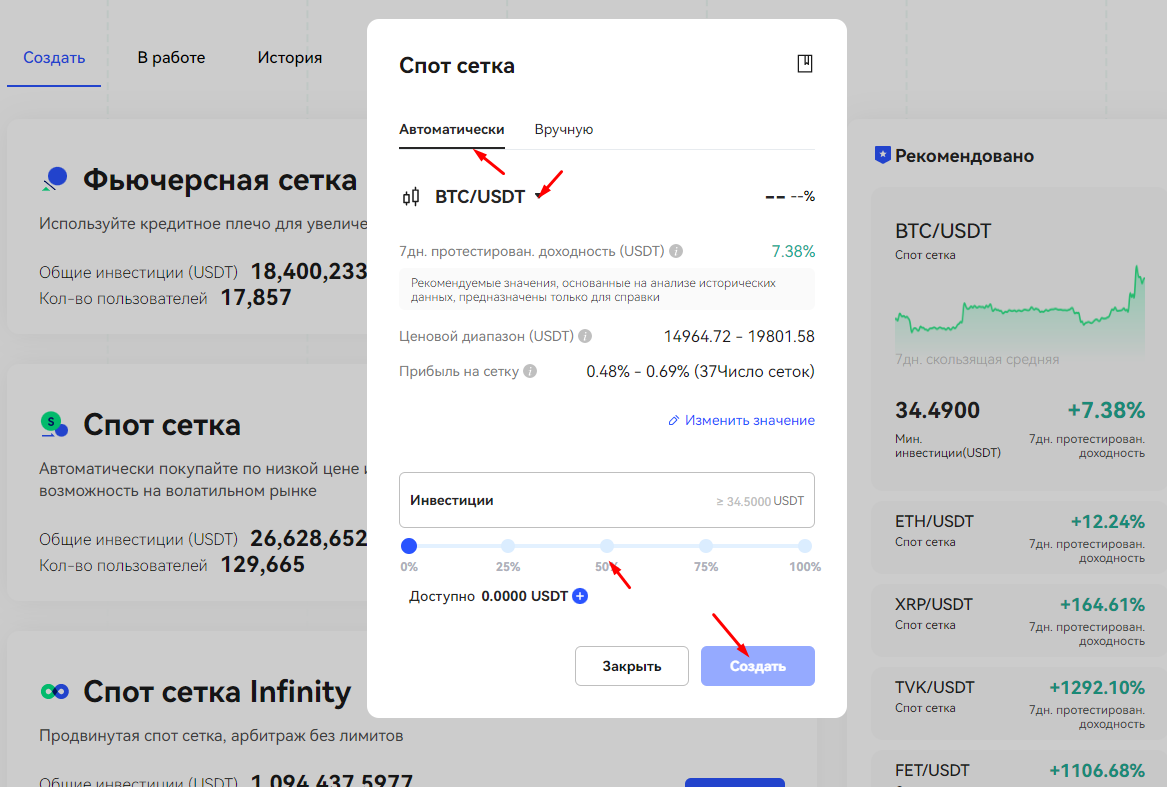Image resolution: width=1167 pixels, height=787 pixels.
Task: Select the Автоматически tab
Action: tap(452, 130)
